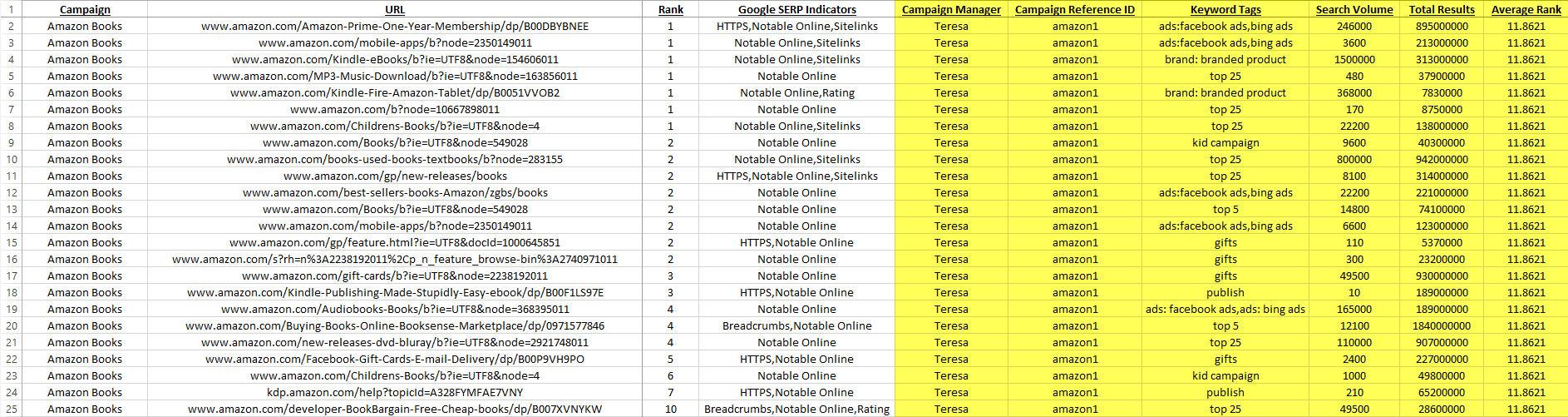Select the Teresa cell in row 2

pos(951,26)
